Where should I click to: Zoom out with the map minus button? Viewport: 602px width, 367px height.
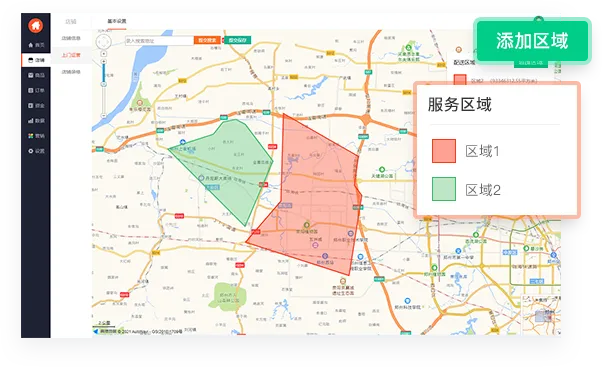[104, 116]
